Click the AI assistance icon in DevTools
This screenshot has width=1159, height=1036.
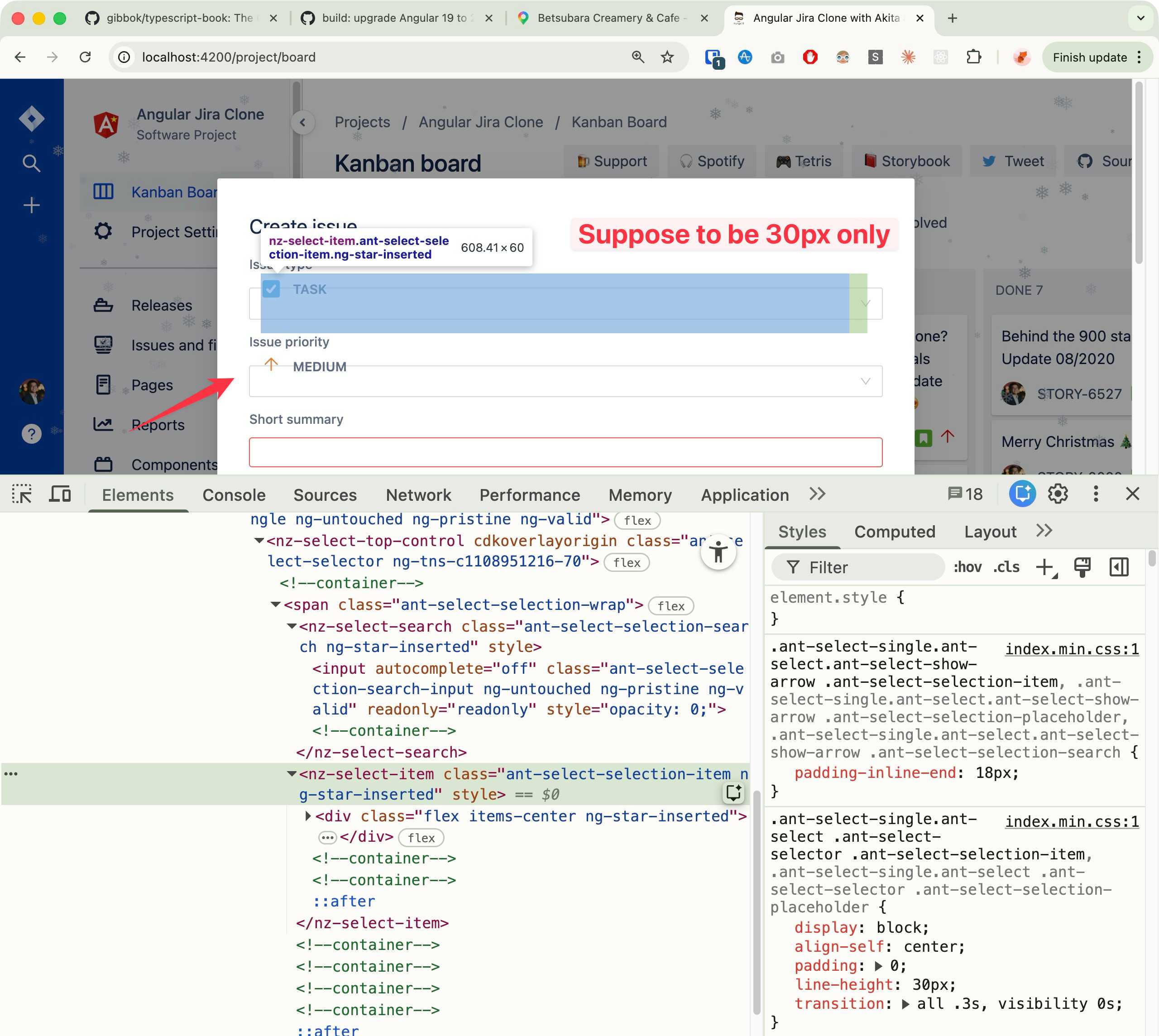coord(1022,494)
